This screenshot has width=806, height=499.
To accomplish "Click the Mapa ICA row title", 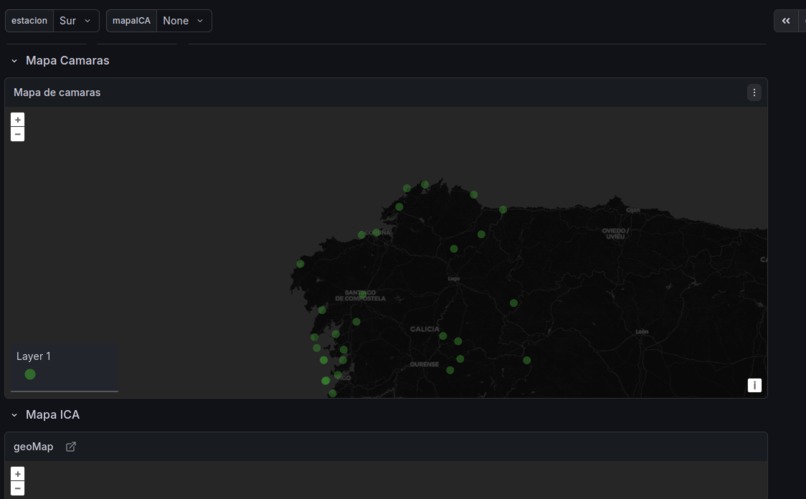I will (x=52, y=415).
